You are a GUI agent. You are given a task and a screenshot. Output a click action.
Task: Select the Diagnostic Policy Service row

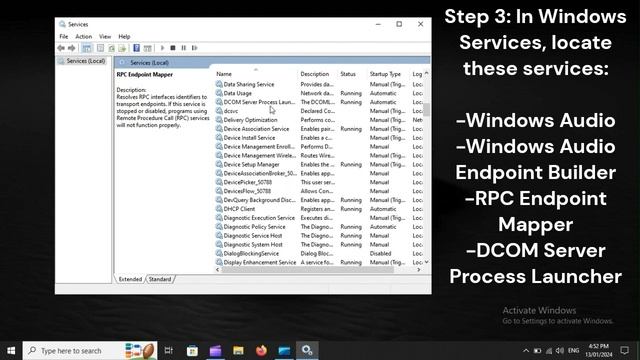click(319, 227)
